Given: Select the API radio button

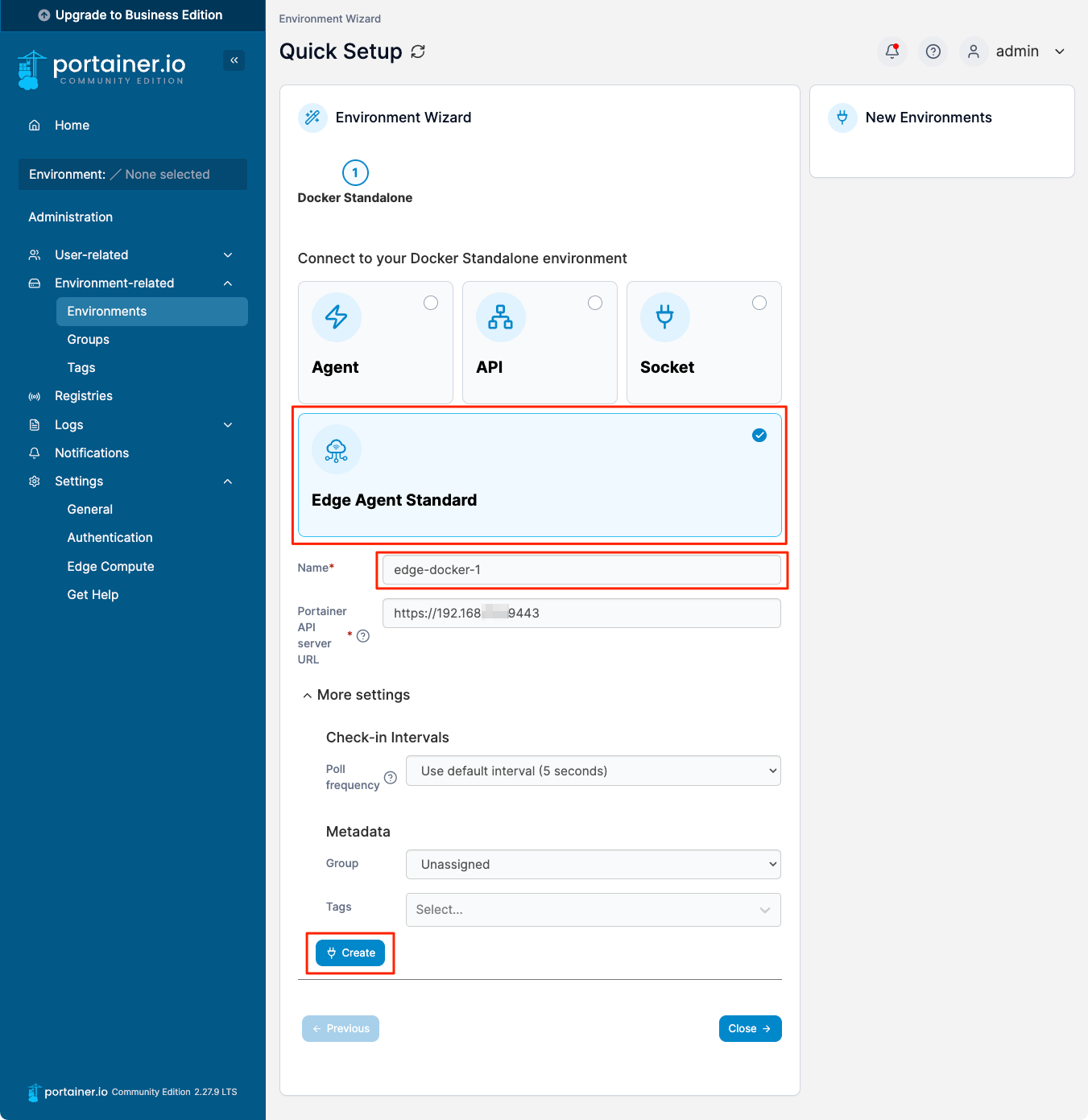Looking at the screenshot, I should point(595,303).
